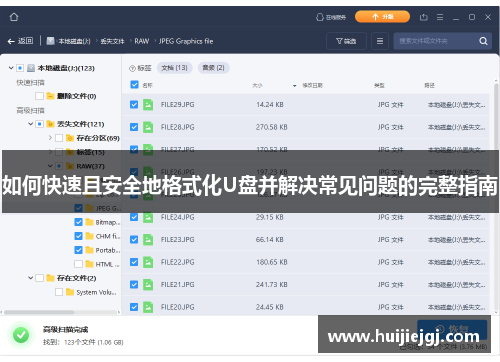Check the existing partition (69) checkbox
The height and width of the screenshot is (362, 500).
(59, 138)
